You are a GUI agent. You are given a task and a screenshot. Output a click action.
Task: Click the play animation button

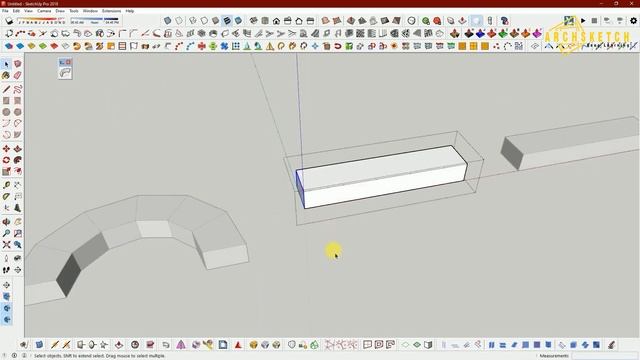[x=583, y=20]
